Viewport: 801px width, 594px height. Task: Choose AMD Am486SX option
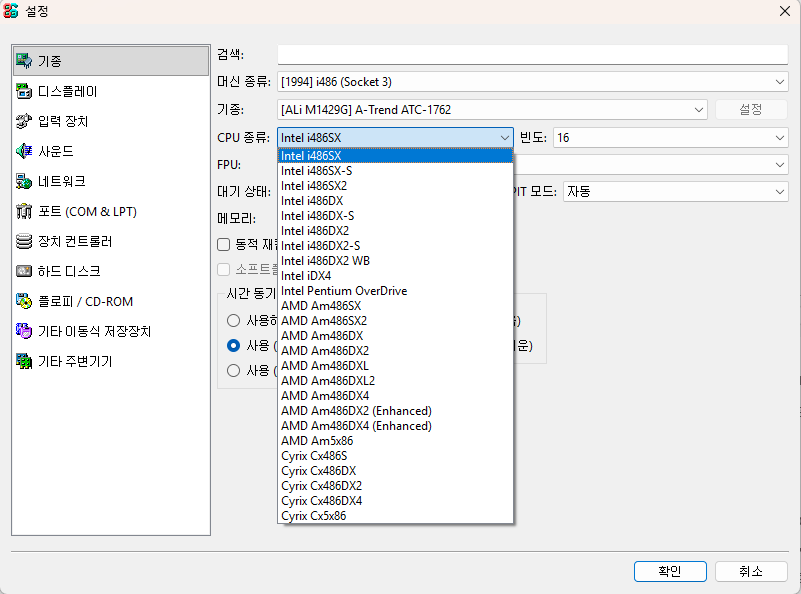point(395,306)
